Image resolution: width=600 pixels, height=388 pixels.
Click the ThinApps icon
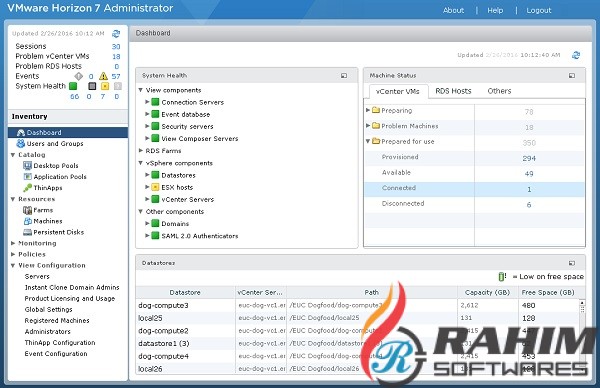coord(27,188)
